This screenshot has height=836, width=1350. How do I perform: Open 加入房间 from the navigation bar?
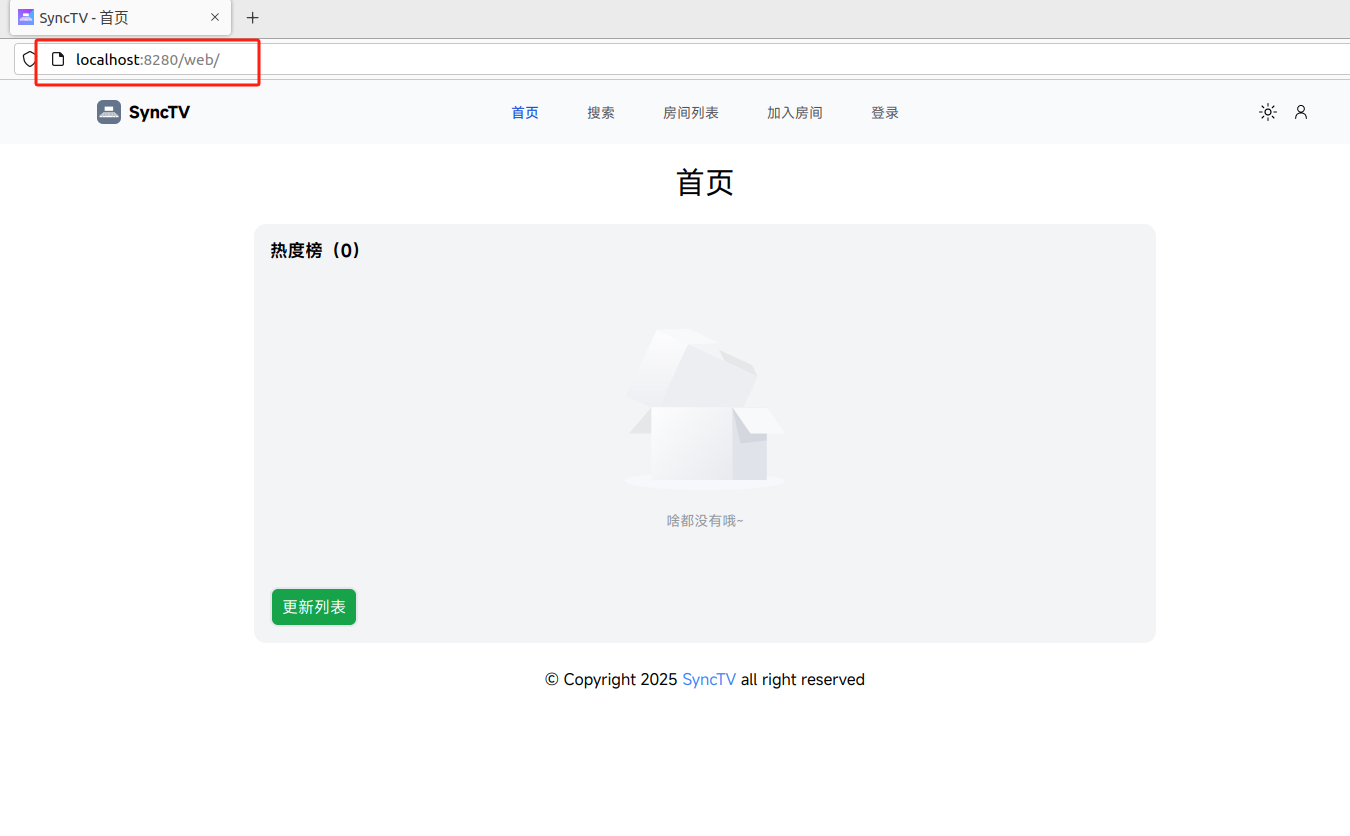(795, 112)
